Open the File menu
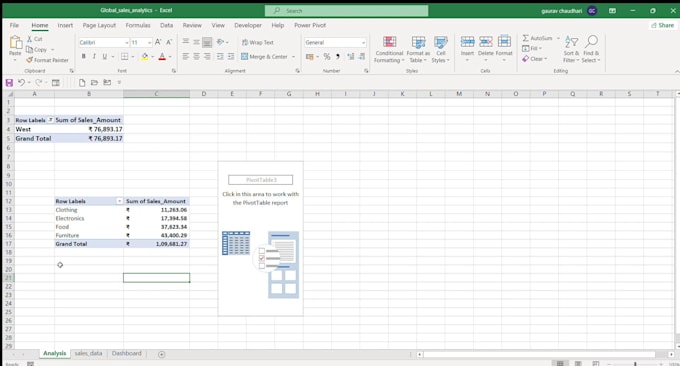 click(x=14, y=25)
